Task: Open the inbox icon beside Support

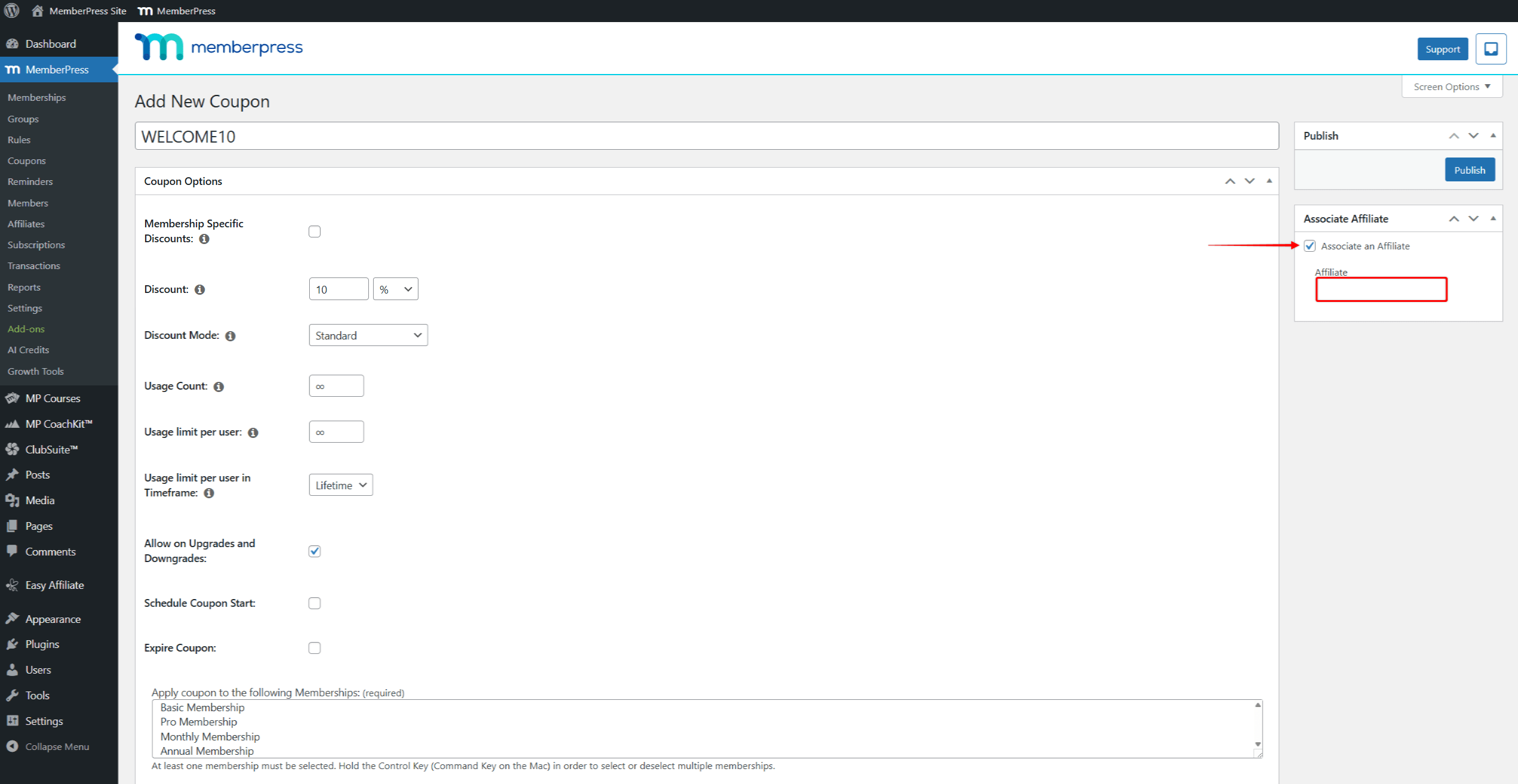Action: (1491, 49)
